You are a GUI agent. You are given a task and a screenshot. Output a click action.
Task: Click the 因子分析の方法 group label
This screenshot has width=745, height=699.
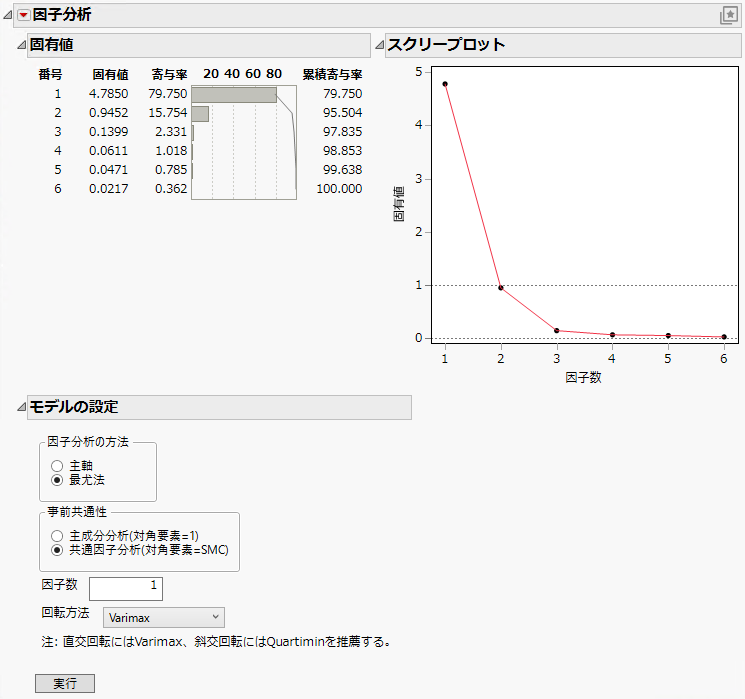[88, 442]
